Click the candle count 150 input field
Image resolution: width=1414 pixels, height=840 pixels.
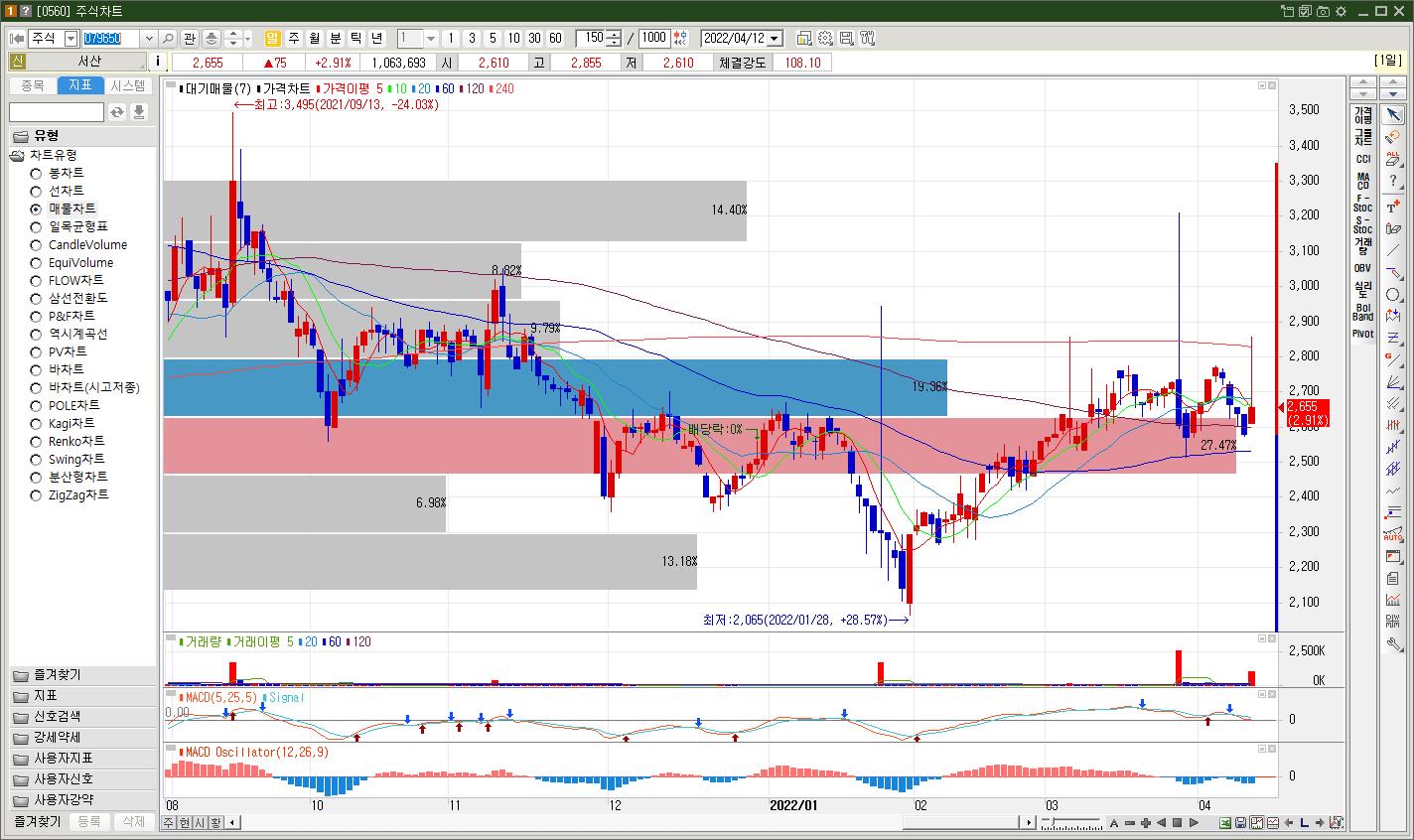592,38
